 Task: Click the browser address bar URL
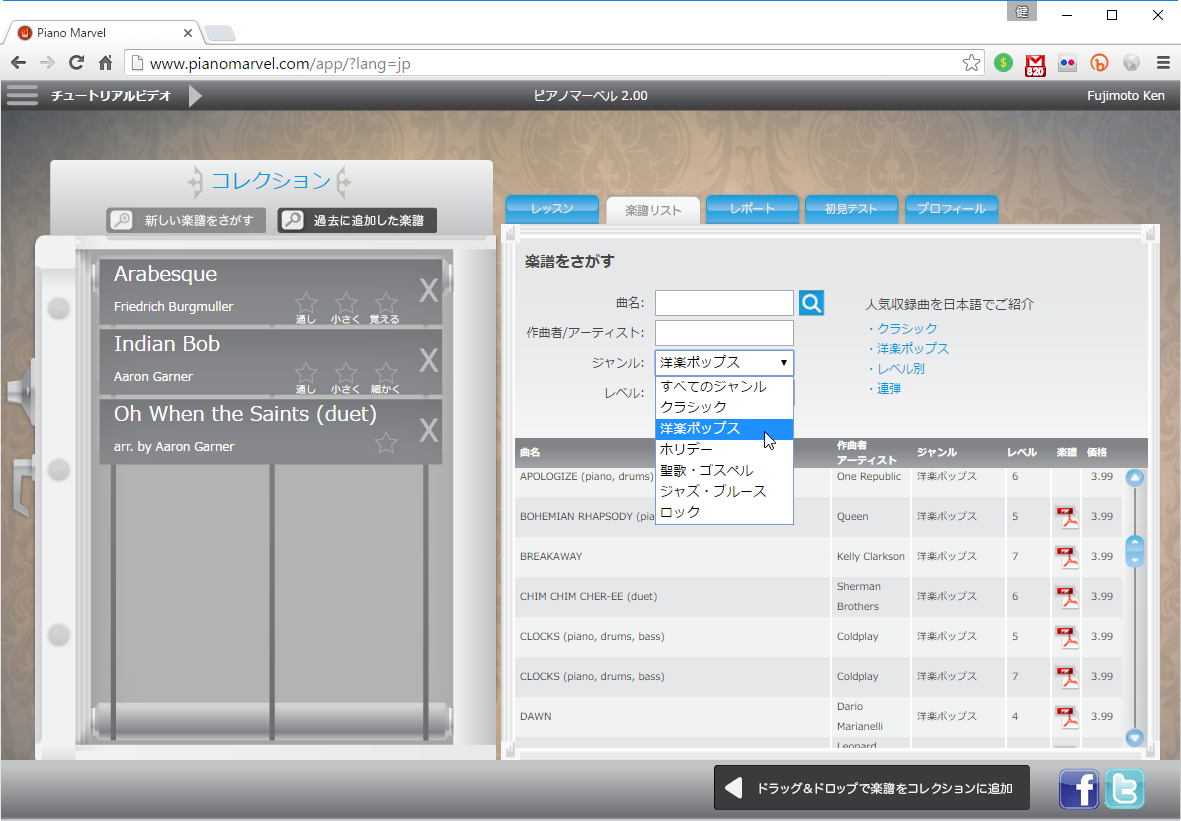(279, 64)
